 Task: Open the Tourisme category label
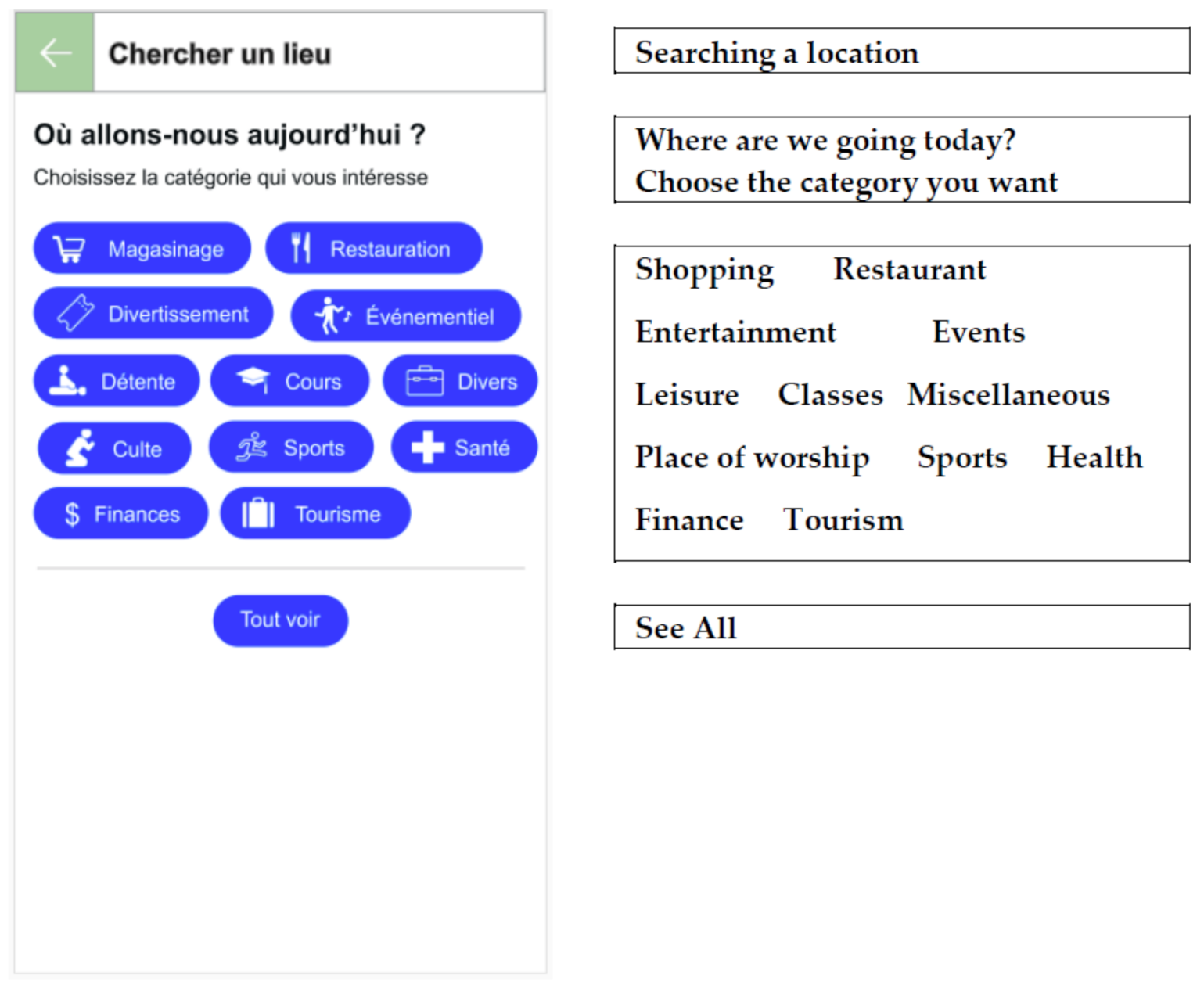click(338, 514)
